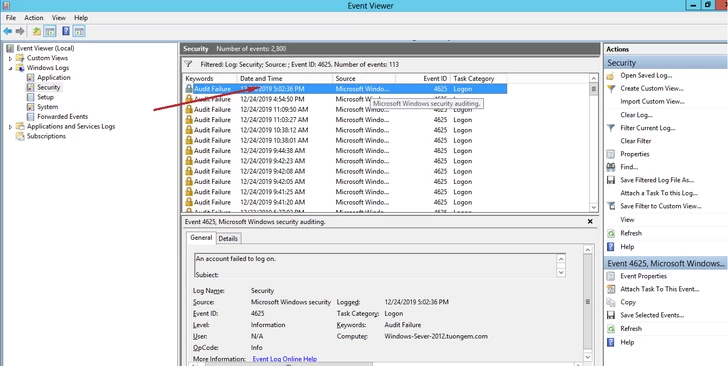Select the Setup log in tree
728x366 pixels.
46,97
